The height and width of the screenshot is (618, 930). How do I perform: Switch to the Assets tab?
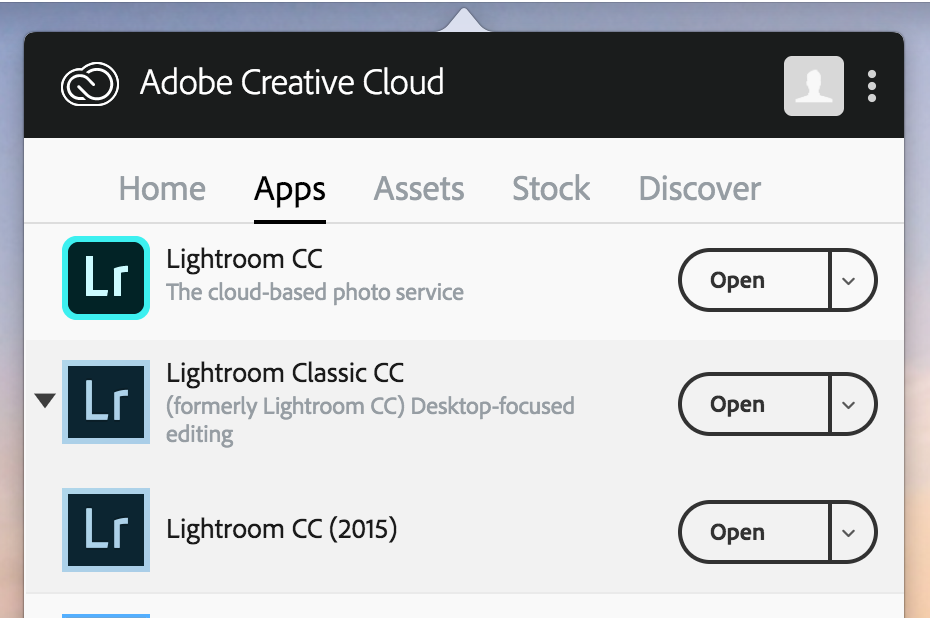tap(419, 189)
